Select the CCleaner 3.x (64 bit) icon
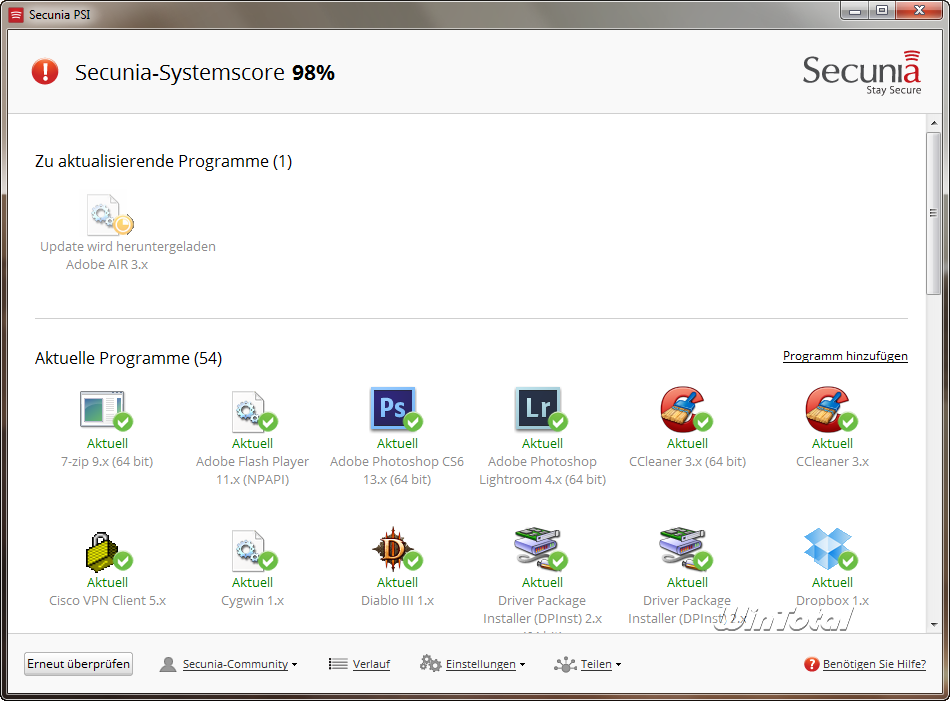 [x=686, y=409]
